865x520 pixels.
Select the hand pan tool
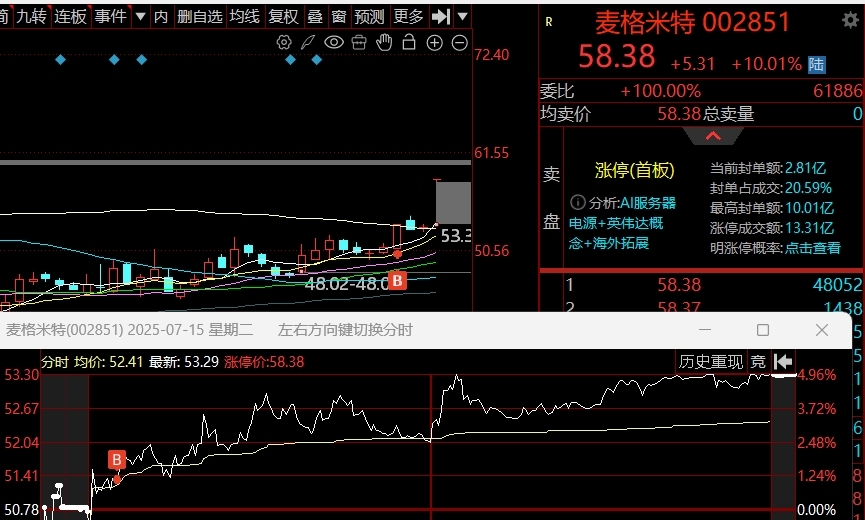(384, 42)
